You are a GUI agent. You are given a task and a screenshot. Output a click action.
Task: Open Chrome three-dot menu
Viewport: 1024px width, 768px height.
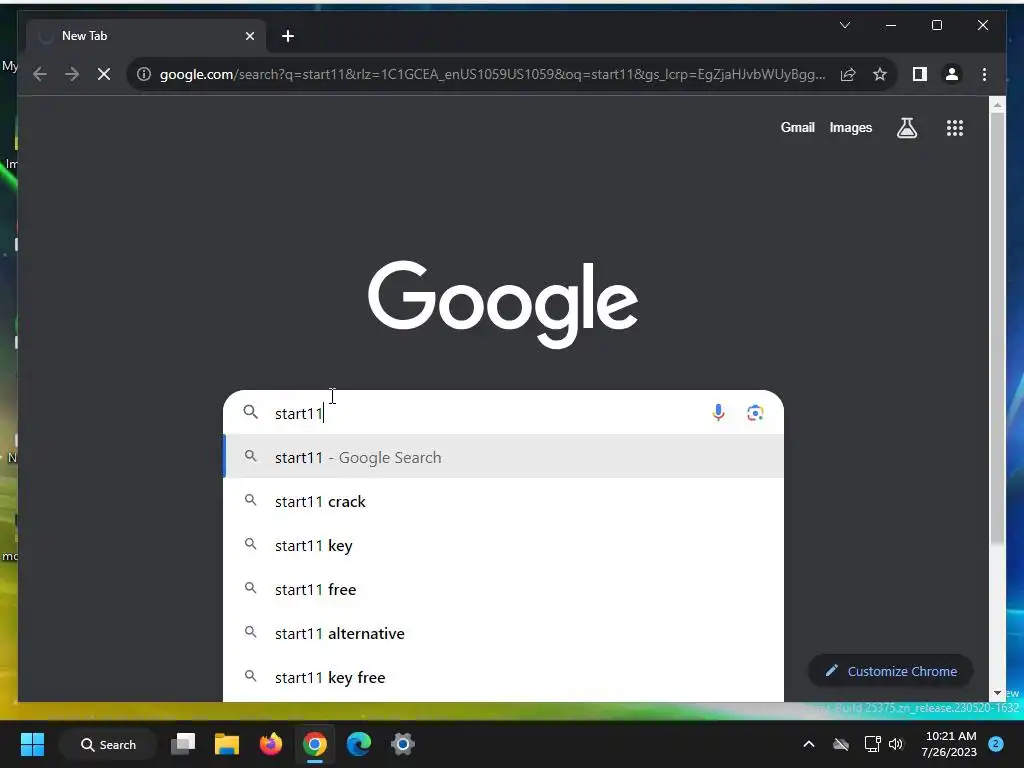pyautogui.click(x=984, y=74)
